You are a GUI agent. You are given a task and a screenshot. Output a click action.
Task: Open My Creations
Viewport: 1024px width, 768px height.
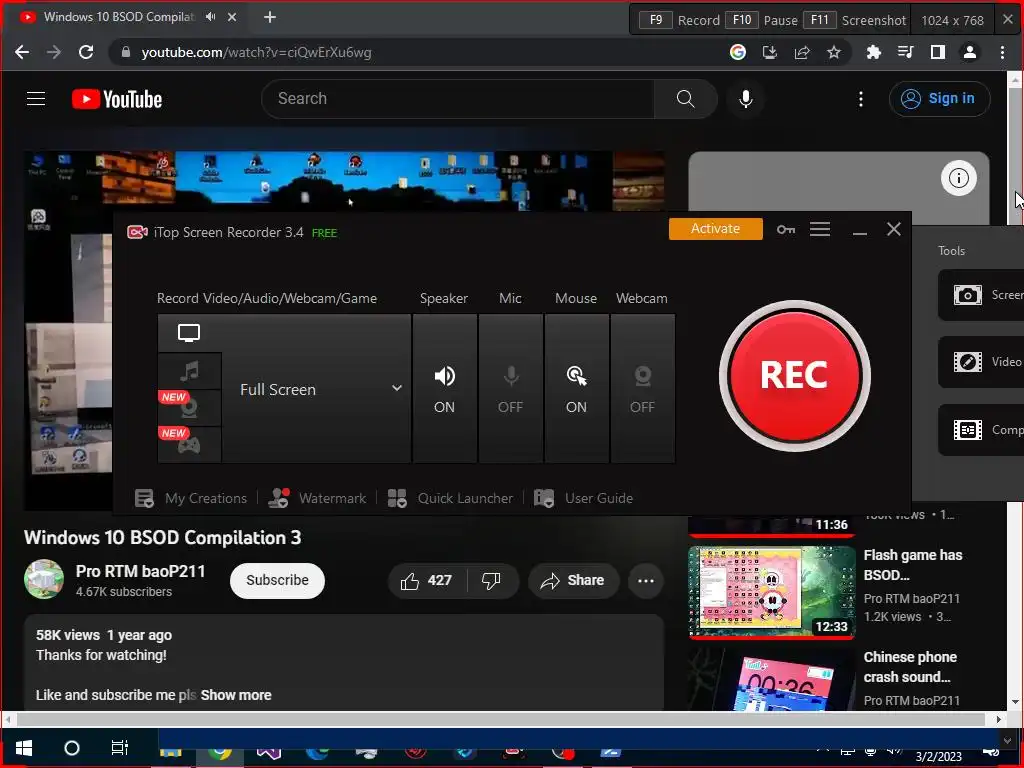[x=191, y=498]
